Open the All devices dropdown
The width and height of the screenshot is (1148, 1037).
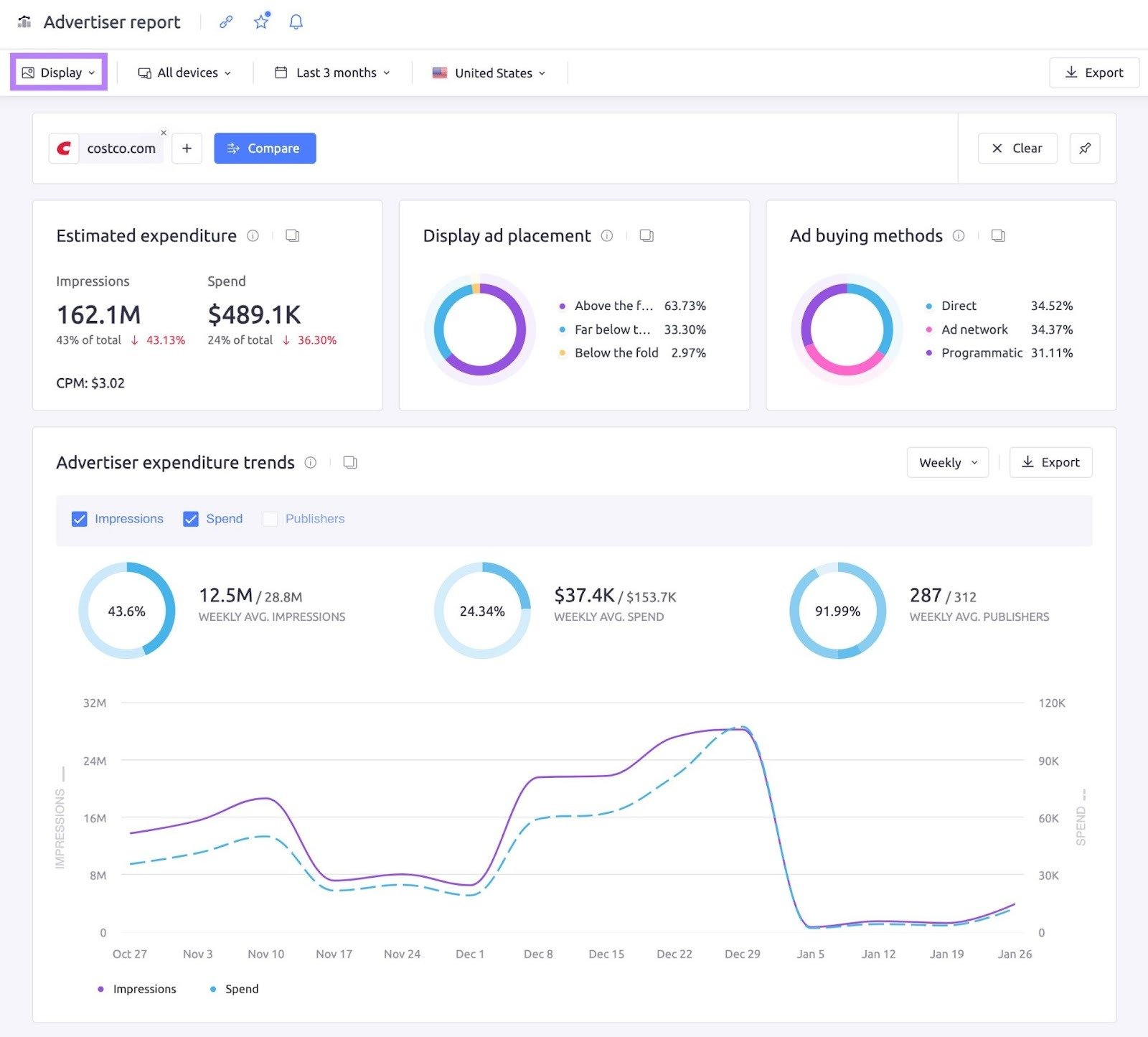184,72
